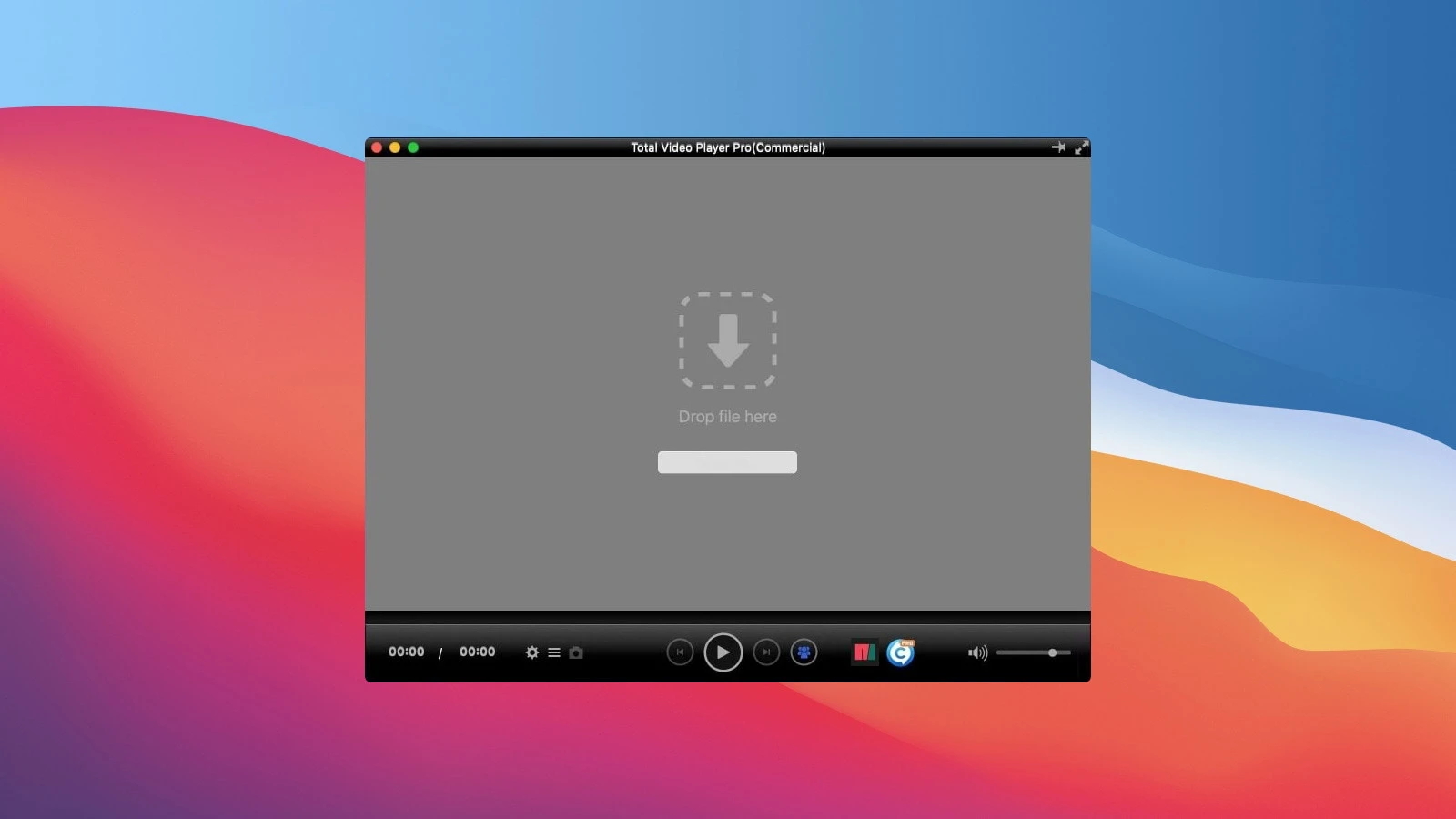This screenshot has width=1456, height=819.
Task: Mute the volume via the speaker control
Action: [977, 652]
